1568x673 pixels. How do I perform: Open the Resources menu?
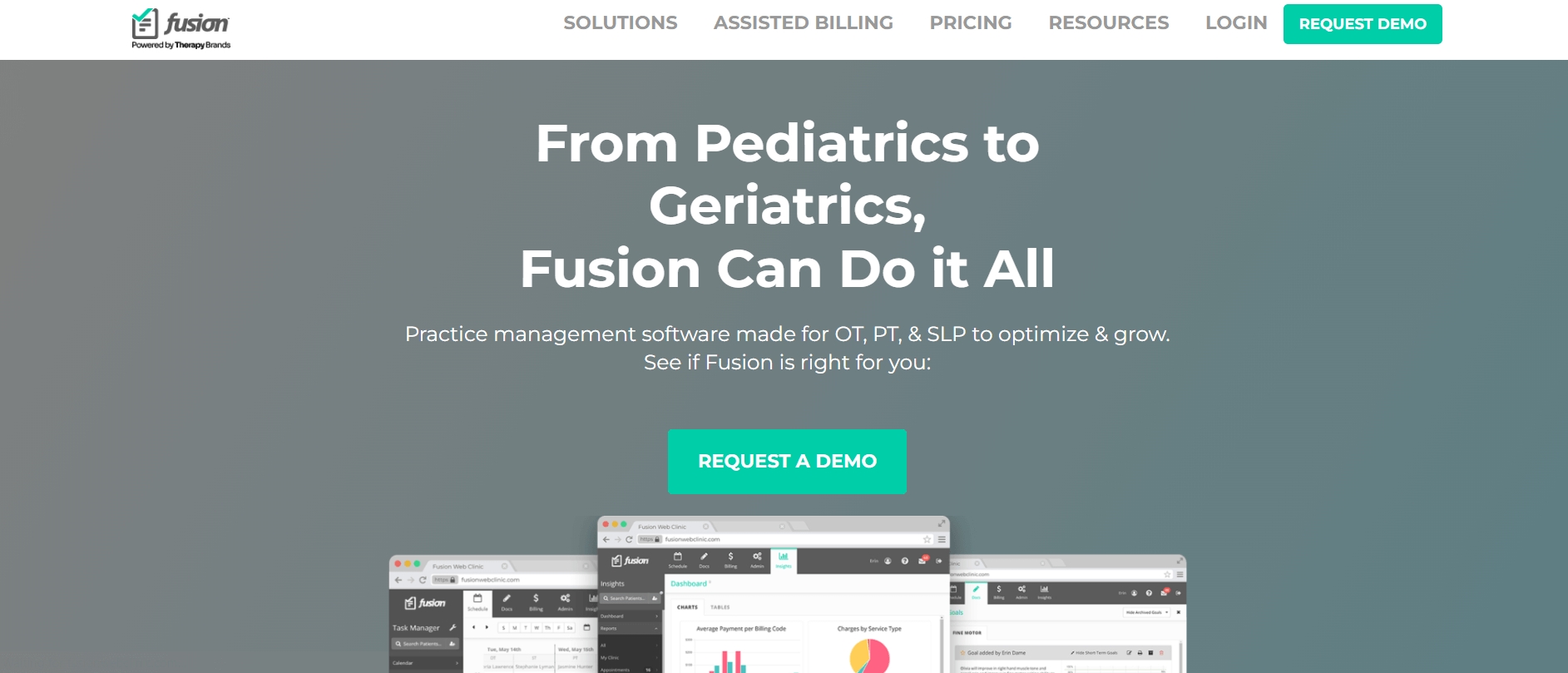pos(1109,23)
